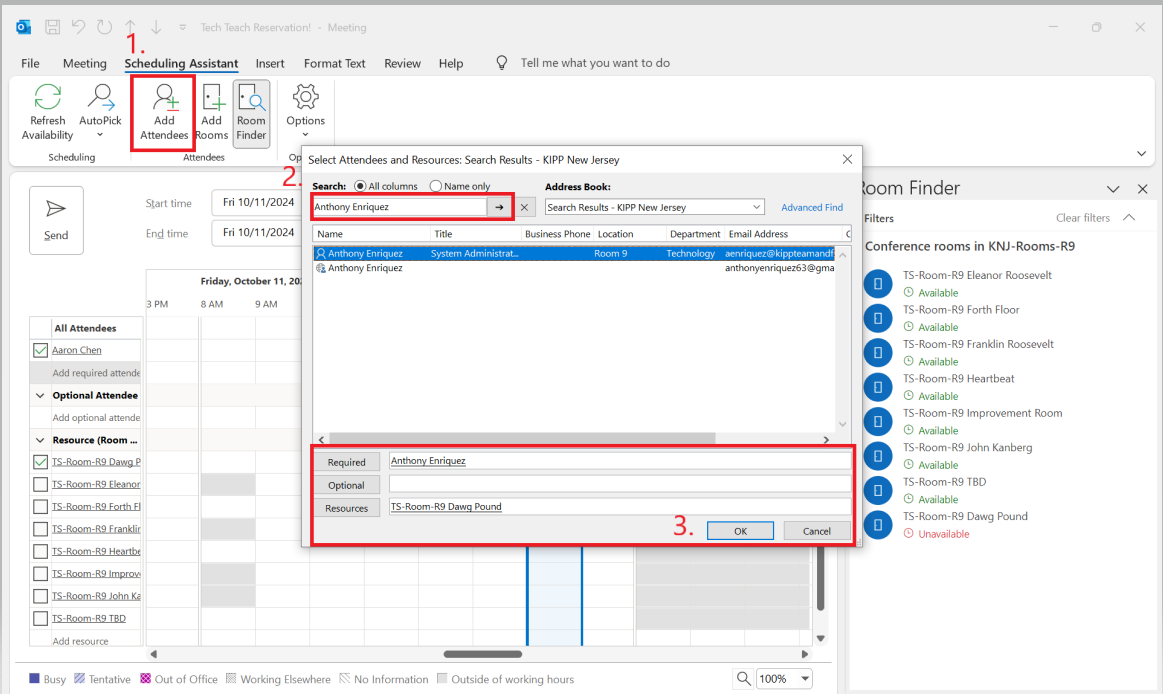
Task: Open the AutoPick tool
Action: tap(100, 98)
